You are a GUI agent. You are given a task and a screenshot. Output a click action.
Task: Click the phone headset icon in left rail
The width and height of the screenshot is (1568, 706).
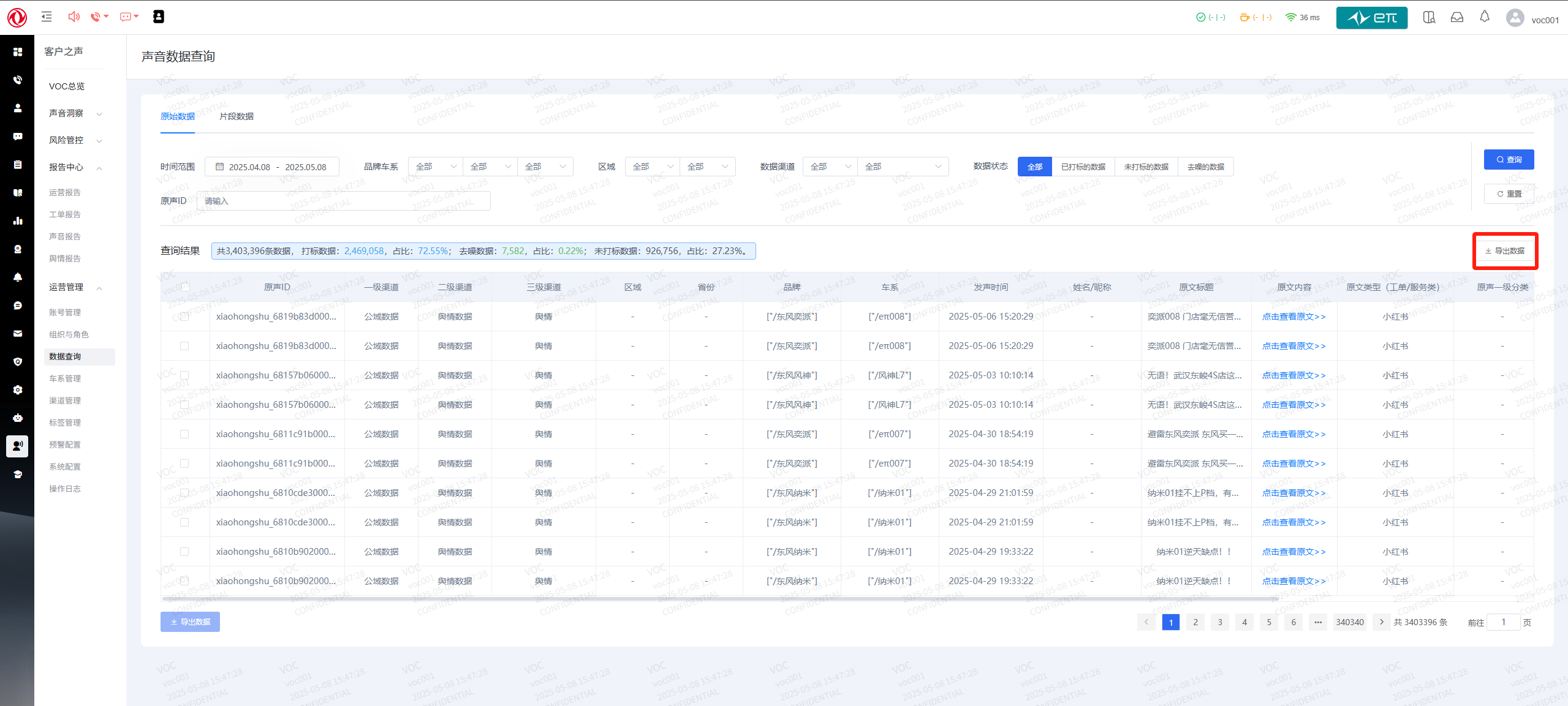click(x=18, y=80)
